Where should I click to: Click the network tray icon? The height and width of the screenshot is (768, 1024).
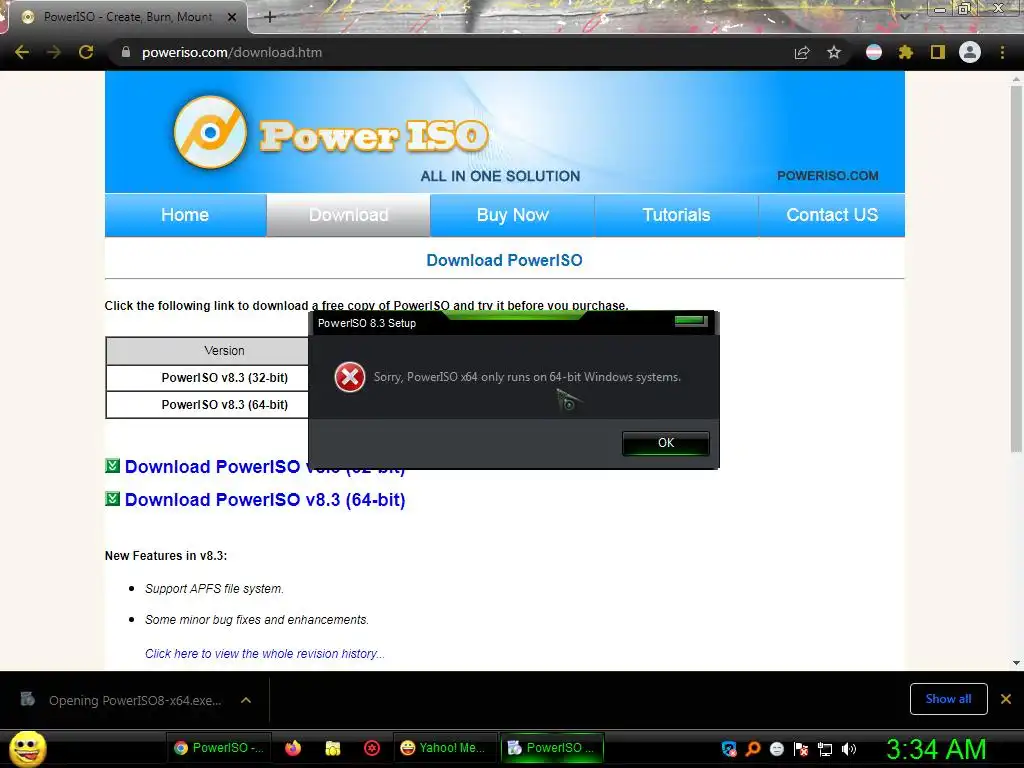pyautogui.click(x=825, y=749)
